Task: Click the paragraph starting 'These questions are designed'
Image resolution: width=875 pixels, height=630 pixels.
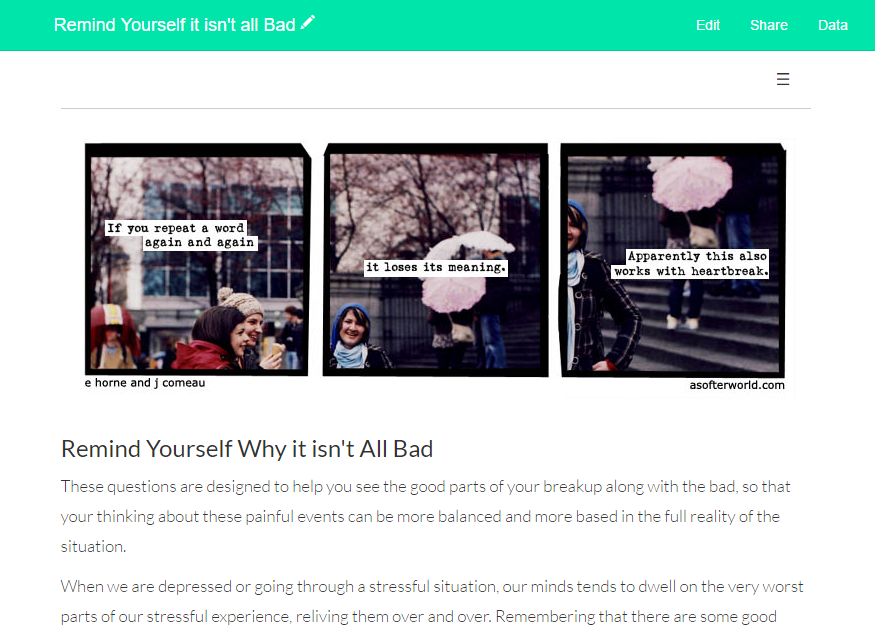Action: (425, 516)
